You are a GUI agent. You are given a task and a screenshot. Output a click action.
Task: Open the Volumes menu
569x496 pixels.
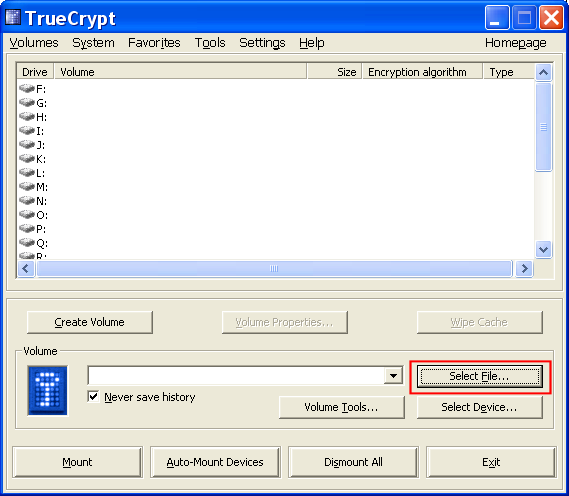[34, 43]
